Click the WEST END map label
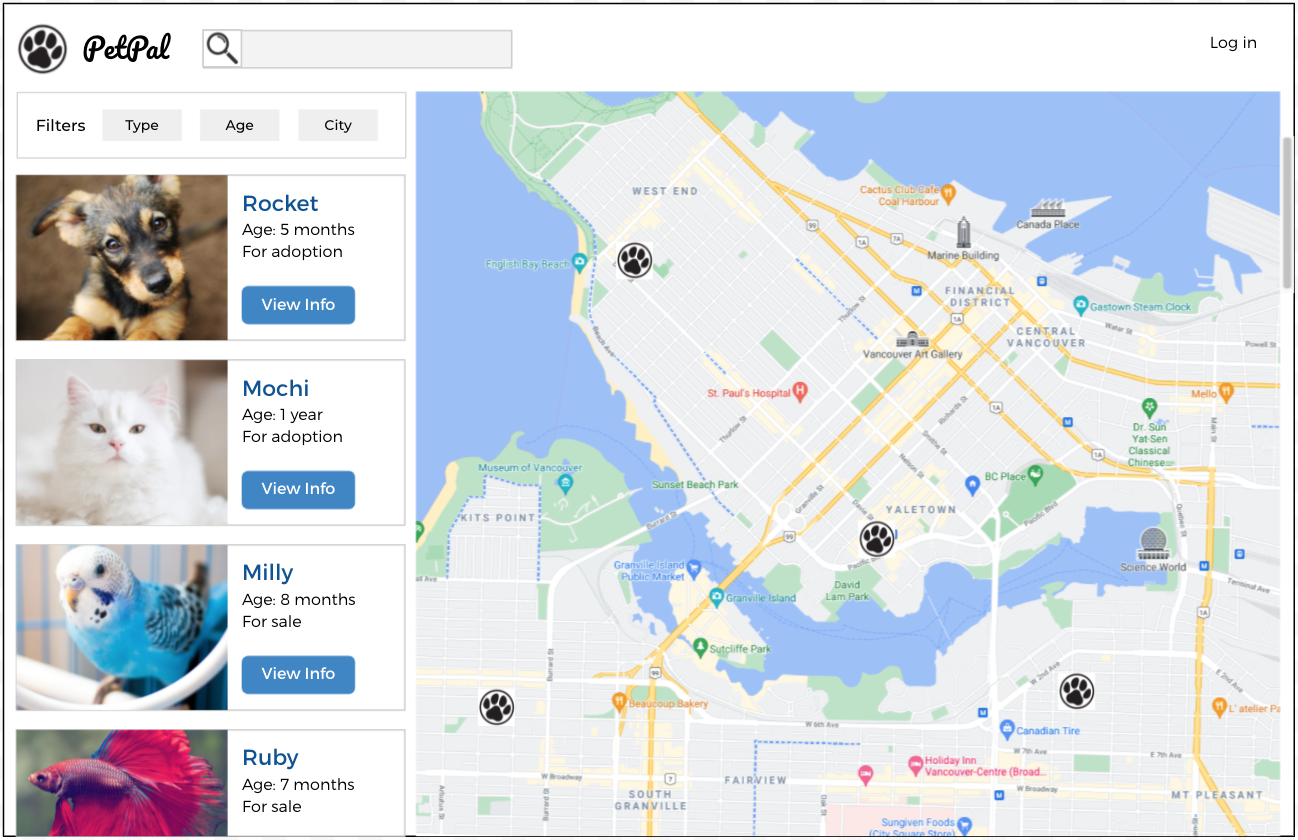This screenshot has width=1298, height=840. pos(665,191)
